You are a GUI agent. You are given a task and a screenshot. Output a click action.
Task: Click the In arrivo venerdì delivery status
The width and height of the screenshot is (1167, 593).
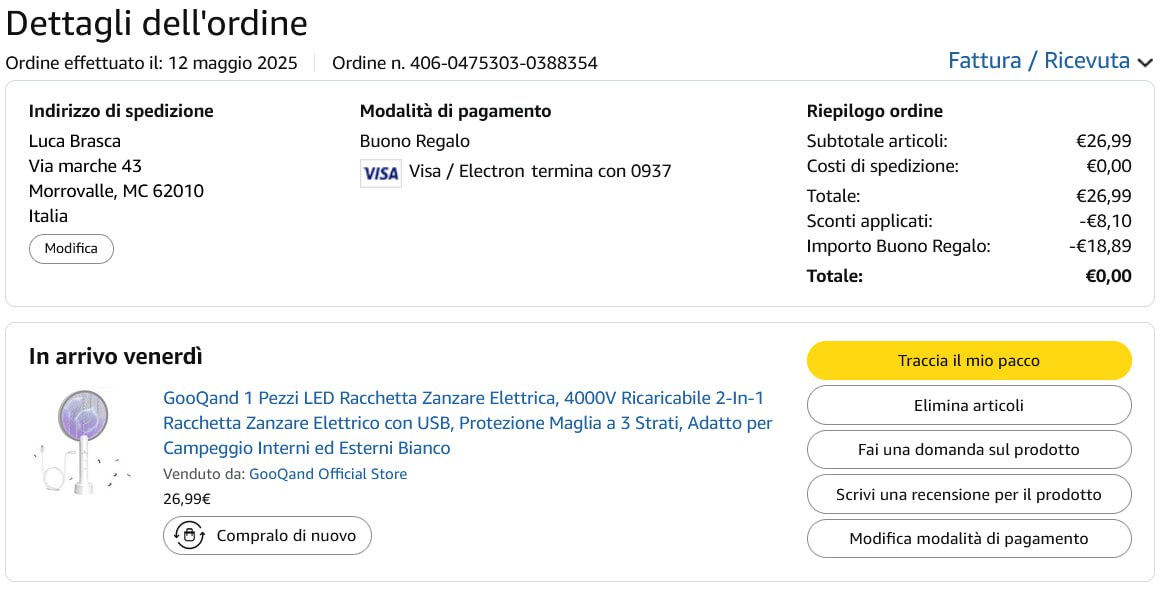pos(116,356)
